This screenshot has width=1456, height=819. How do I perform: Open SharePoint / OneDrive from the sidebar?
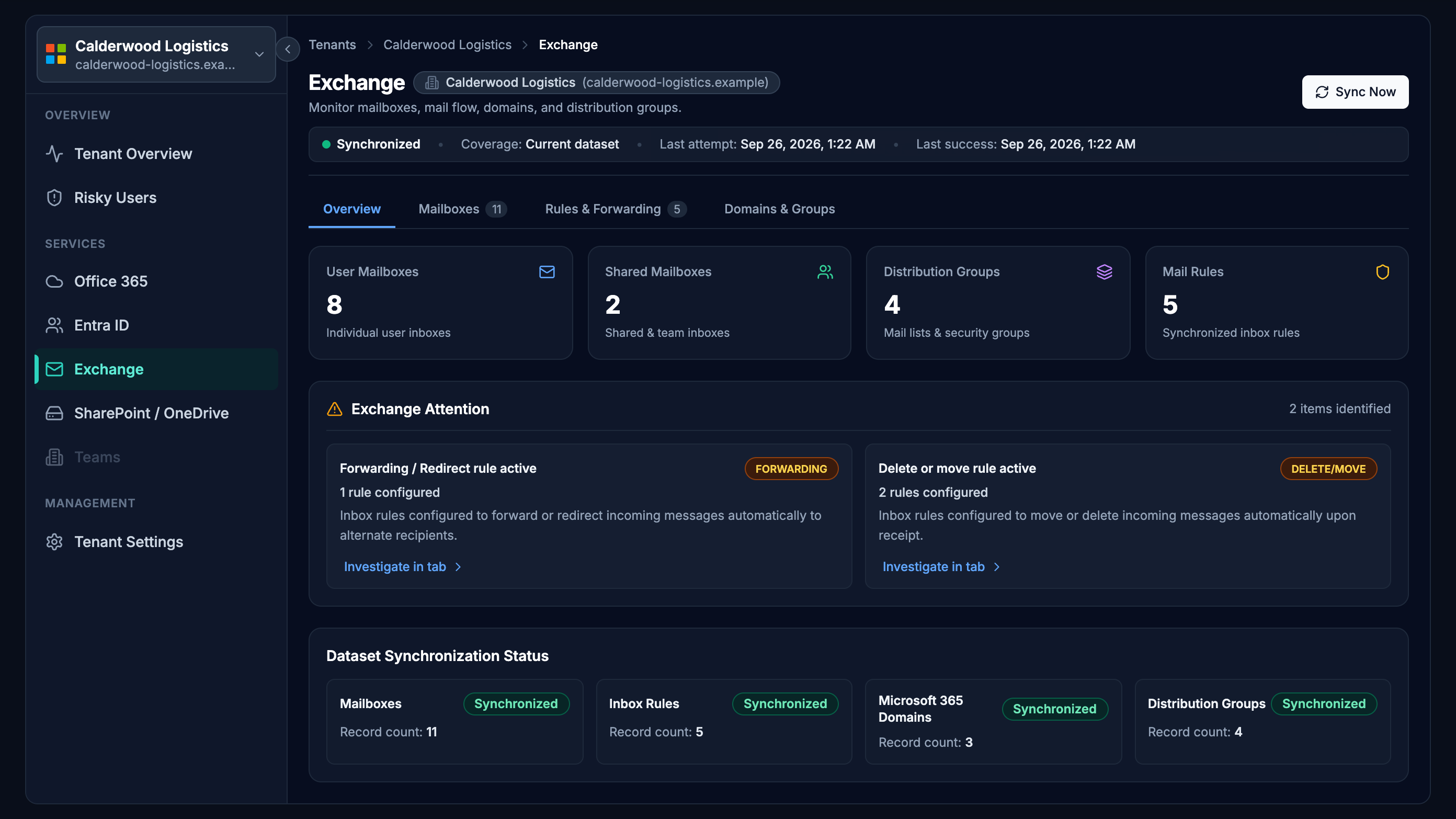156,413
